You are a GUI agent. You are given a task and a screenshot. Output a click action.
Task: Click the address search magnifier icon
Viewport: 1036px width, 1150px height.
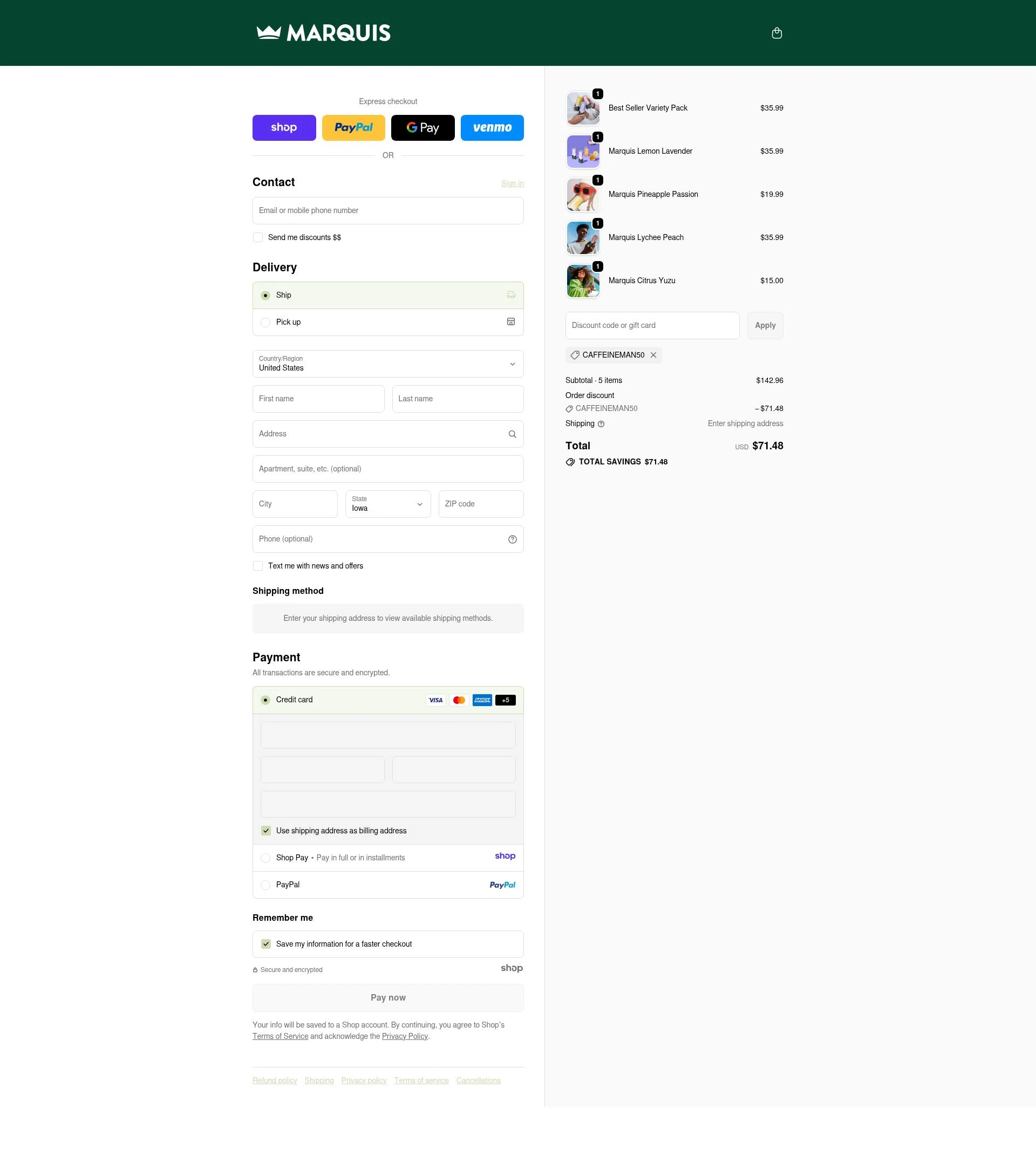click(x=512, y=434)
